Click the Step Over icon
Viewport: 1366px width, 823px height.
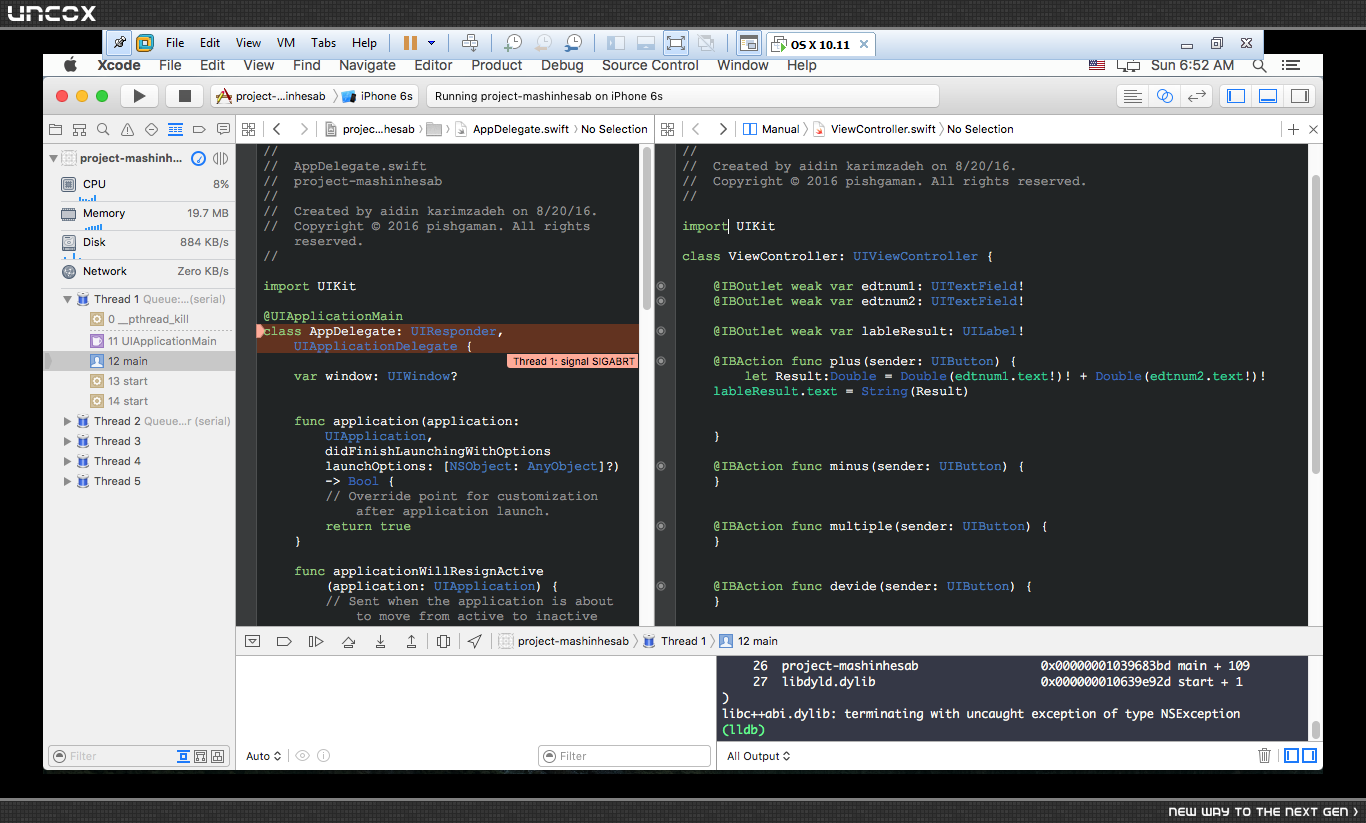click(348, 641)
